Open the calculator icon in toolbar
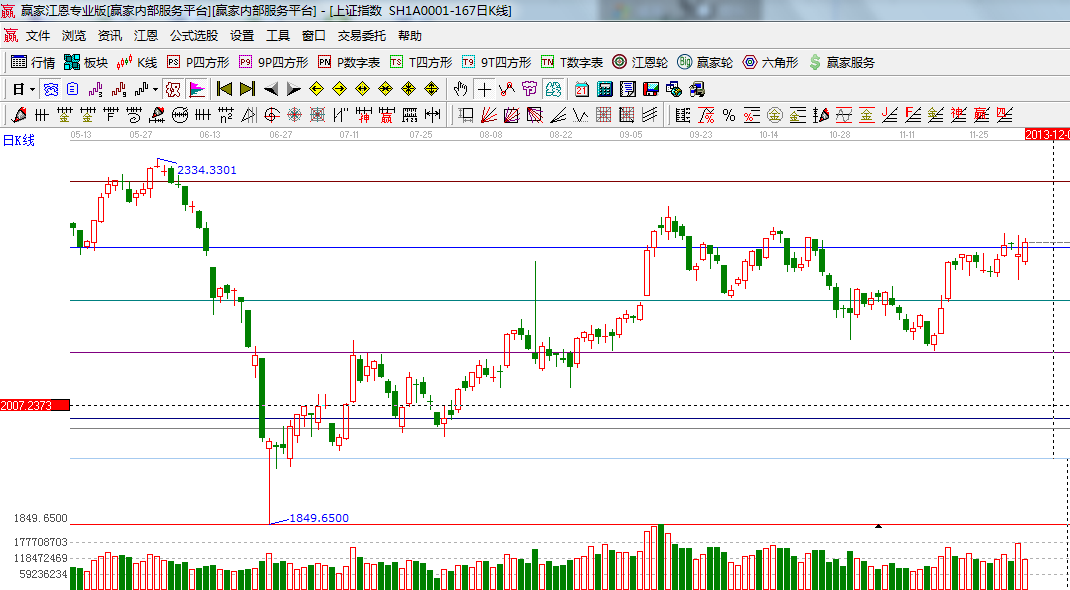Image resolution: width=1070 pixels, height=590 pixels. [604, 89]
